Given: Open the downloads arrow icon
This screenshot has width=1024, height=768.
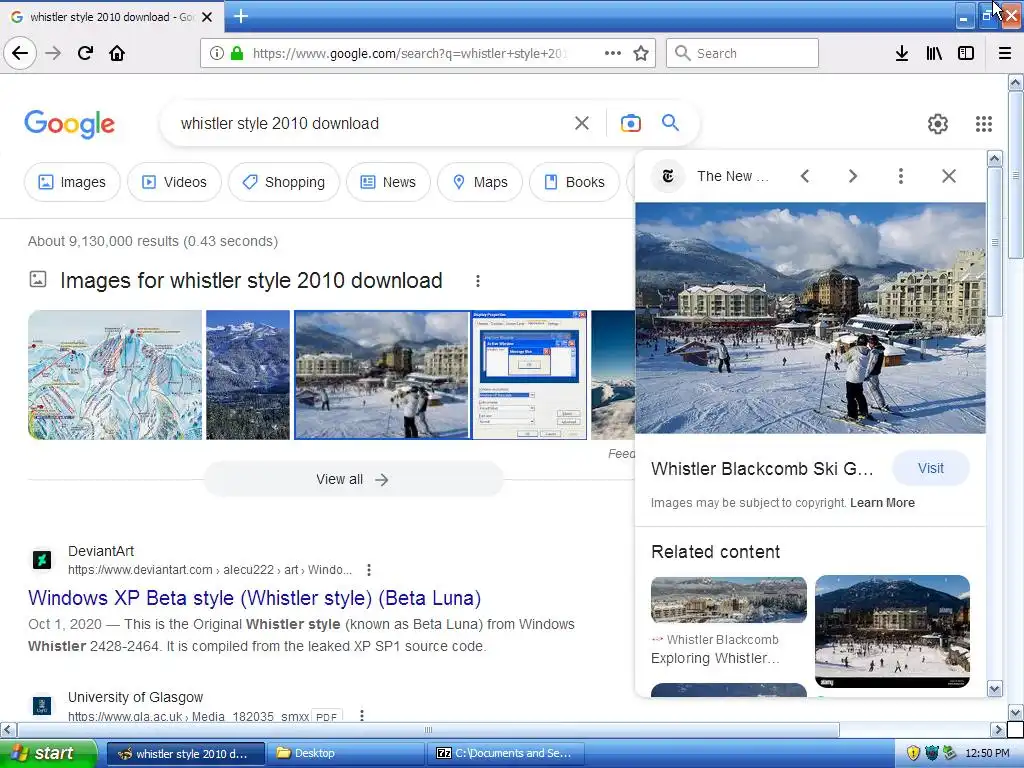Looking at the screenshot, I should [902, 53].
